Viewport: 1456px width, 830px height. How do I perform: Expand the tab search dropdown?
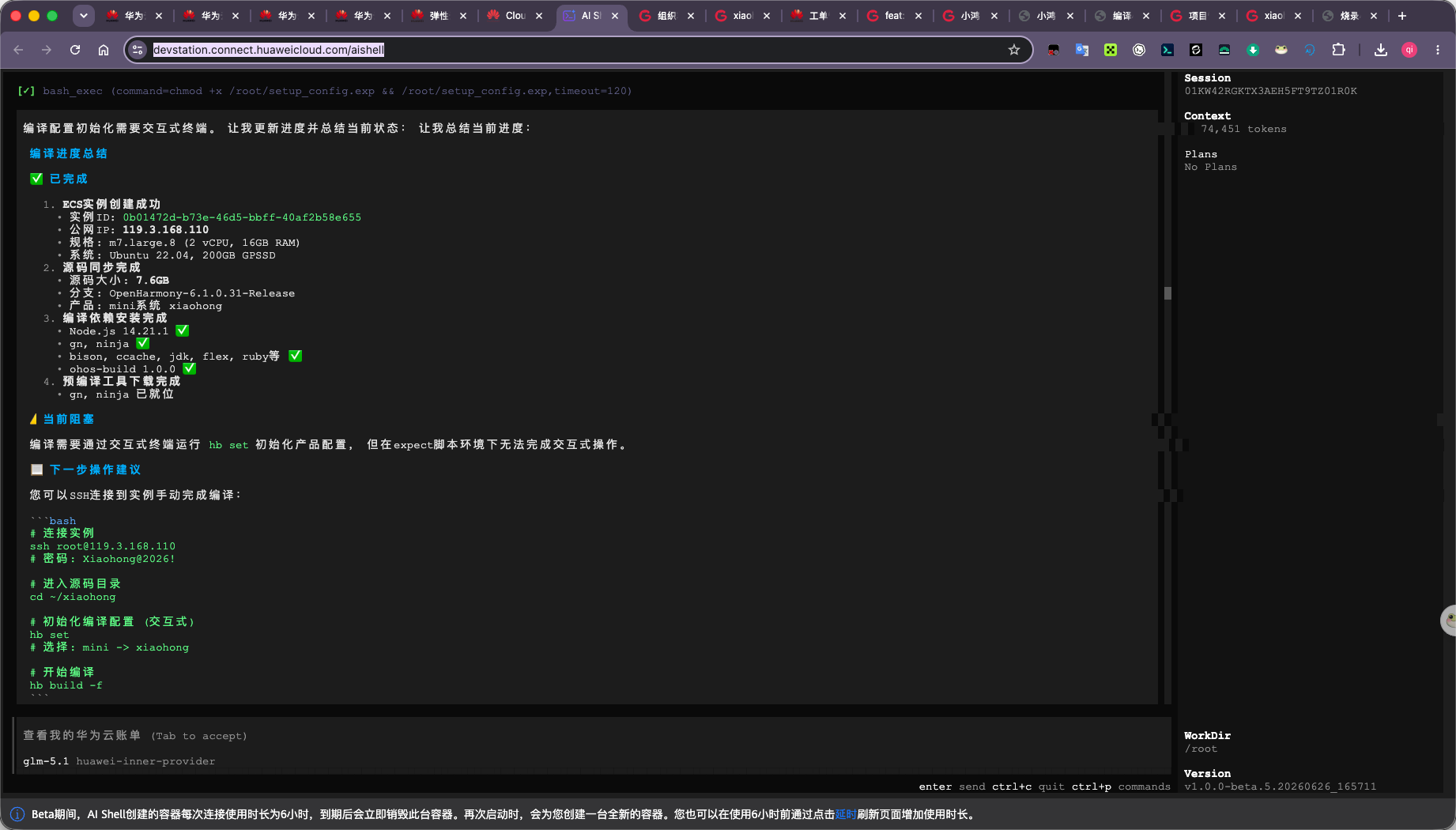pos(84,16)
